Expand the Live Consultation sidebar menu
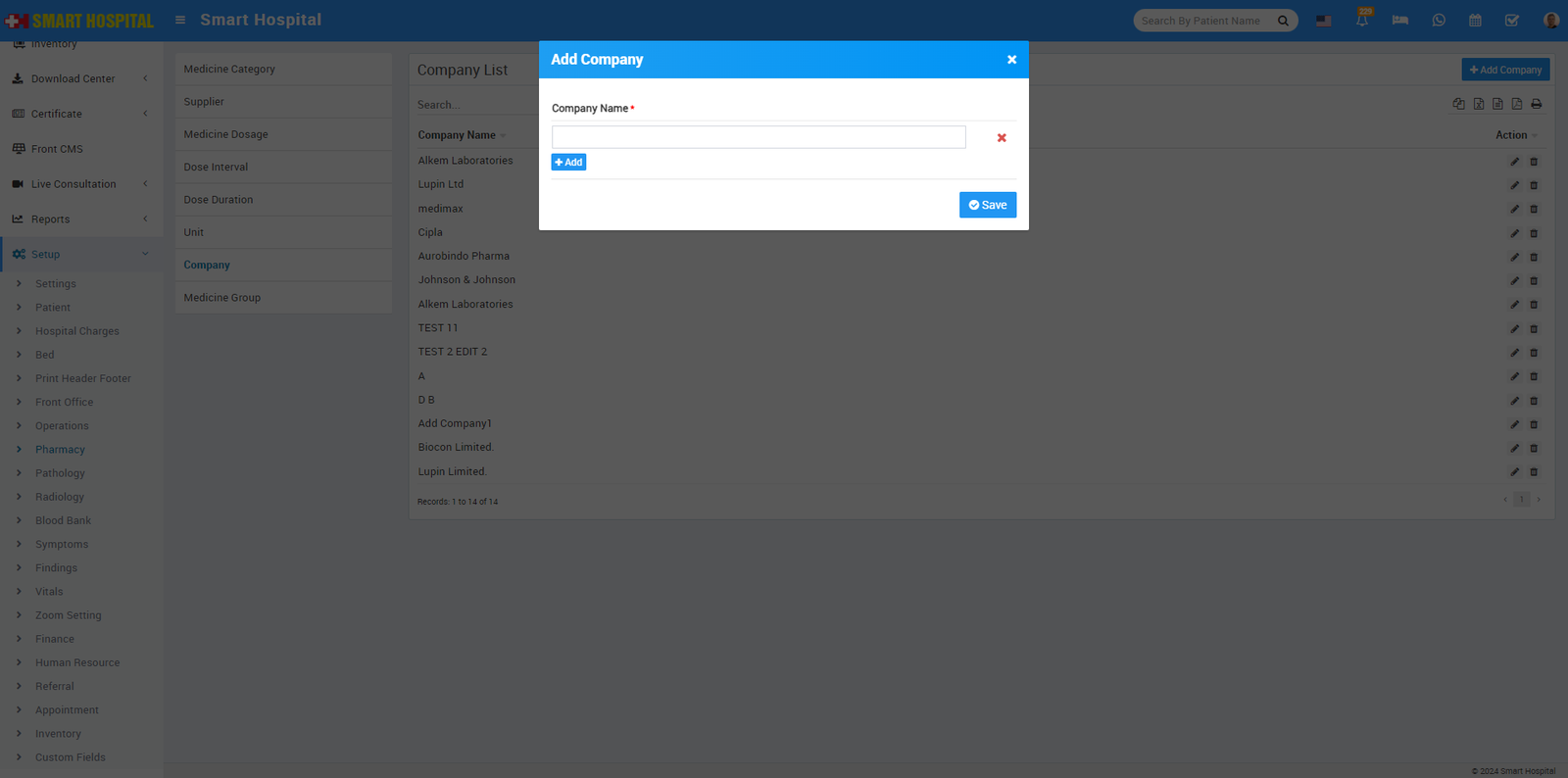 coord(80,184)
